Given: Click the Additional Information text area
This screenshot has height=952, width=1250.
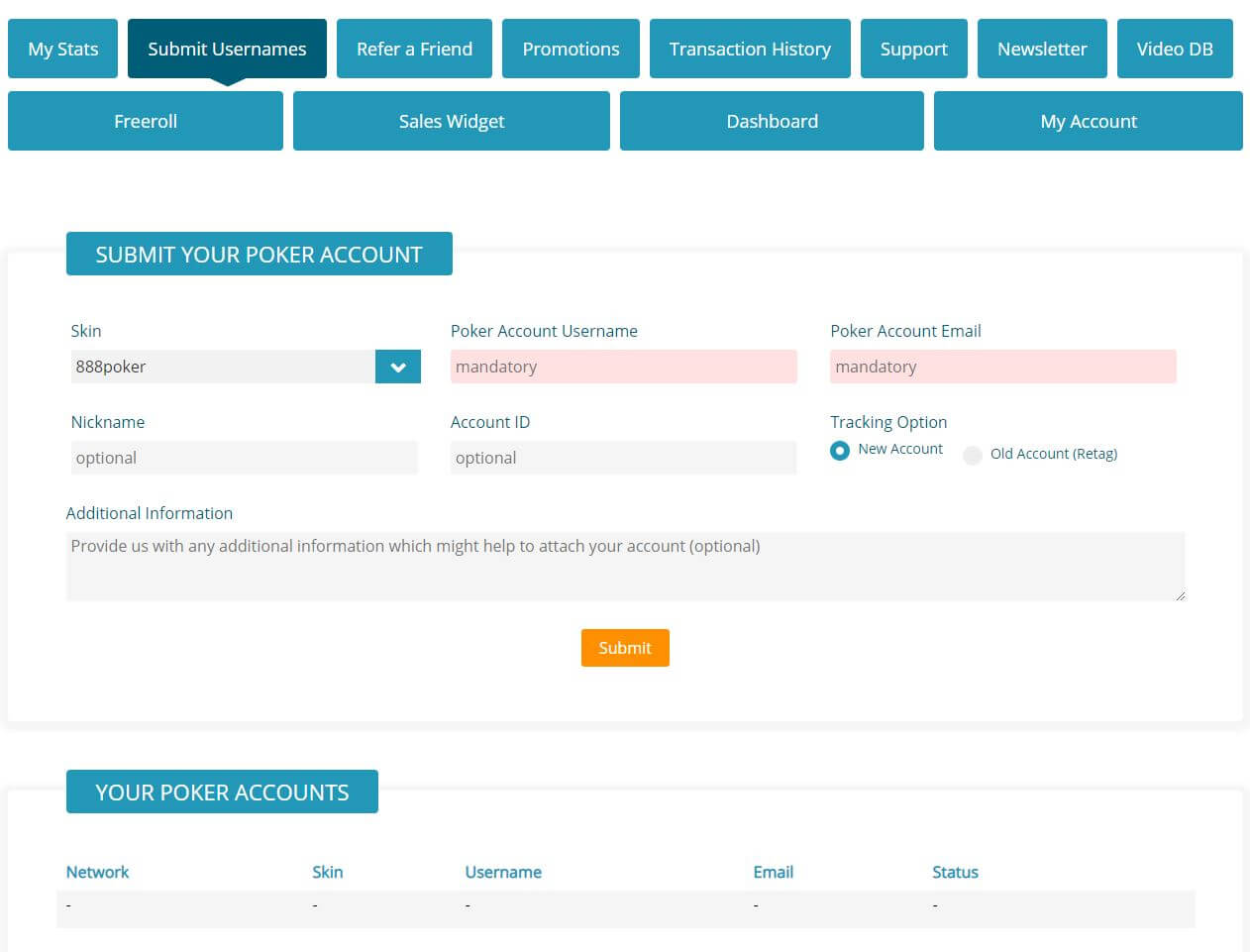Looking at the screenshot, I should pyautogui.click(x=625, y=567).
